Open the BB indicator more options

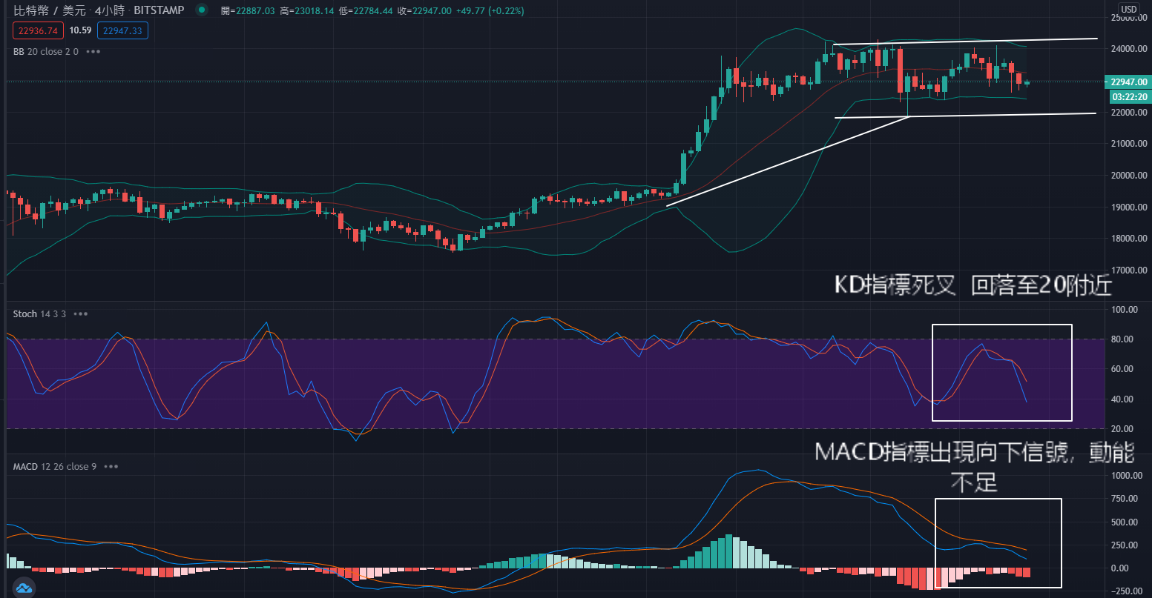(x=93, y=50)
